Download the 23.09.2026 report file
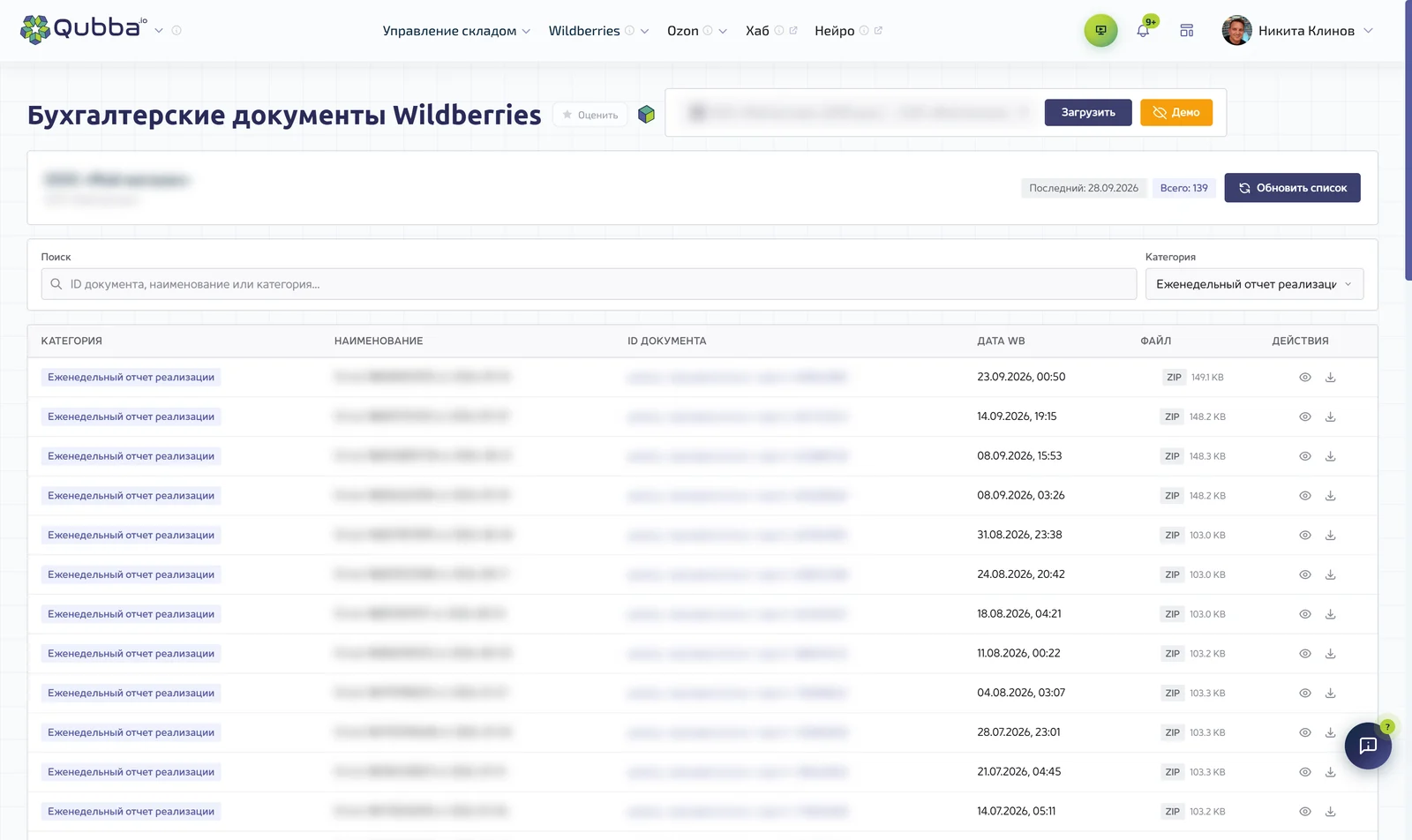Screen dimensions: 1412x840 [x=1330, y=378]
